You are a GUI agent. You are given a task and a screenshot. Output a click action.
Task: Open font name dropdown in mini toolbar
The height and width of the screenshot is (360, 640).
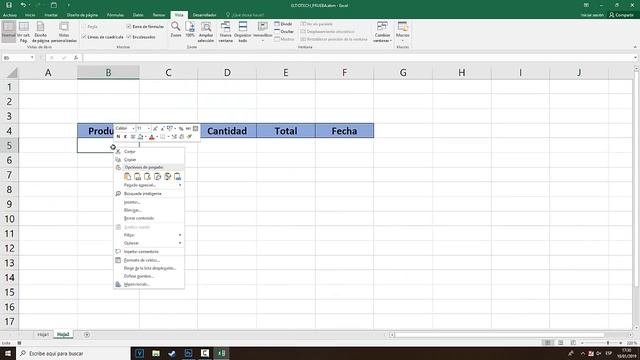[x=133, y=129]
